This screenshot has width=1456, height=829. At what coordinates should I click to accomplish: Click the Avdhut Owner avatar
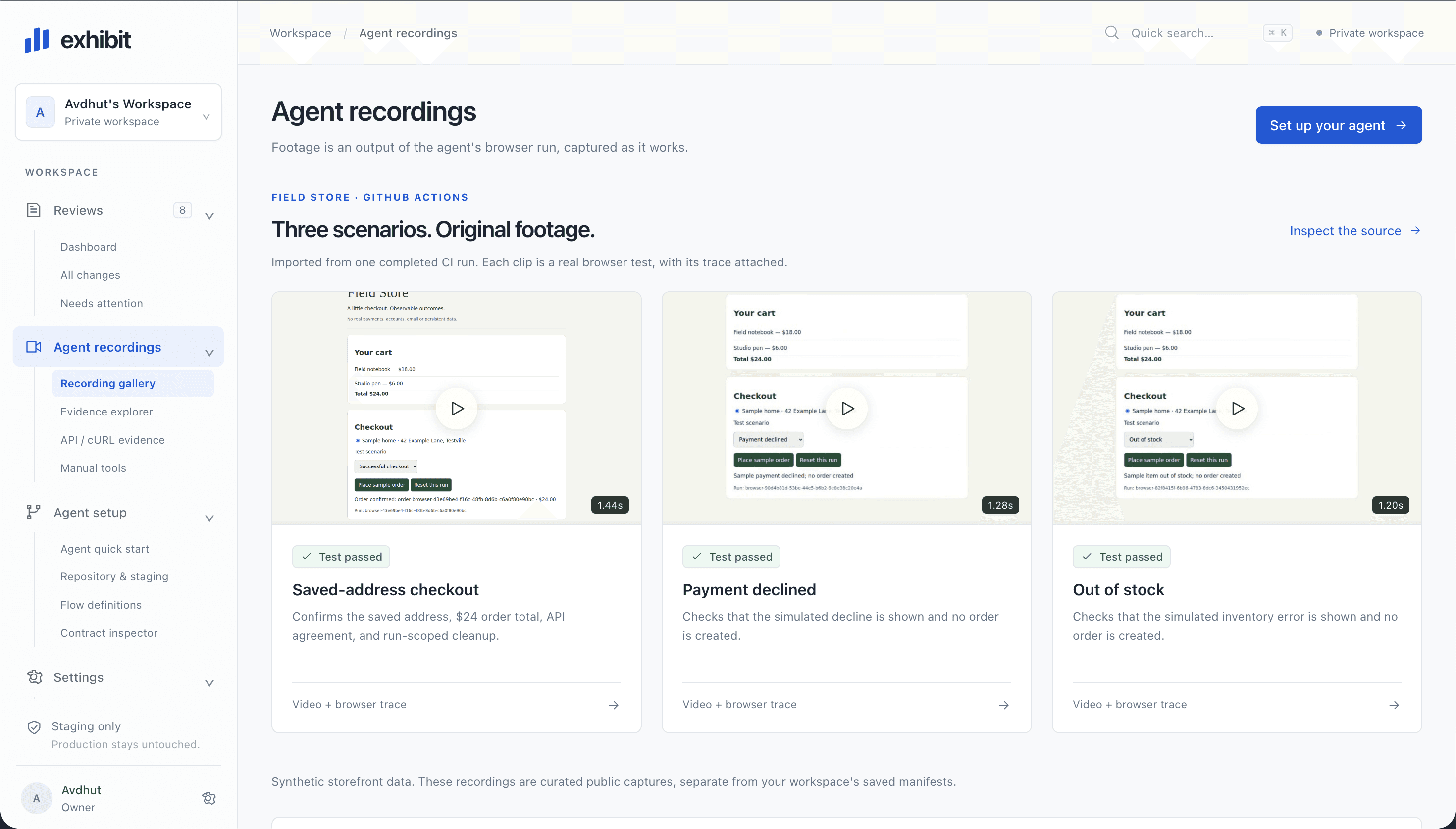click(37, 798)
